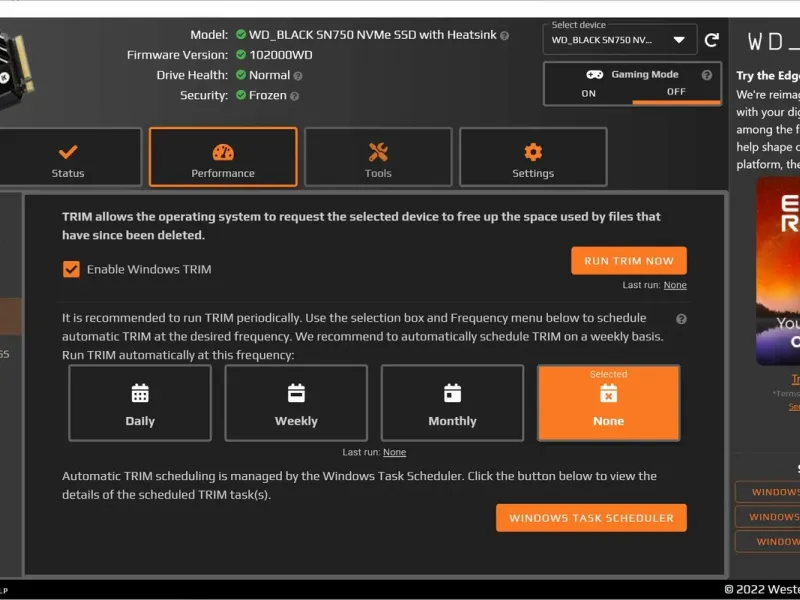Viewport: 800px width, 600px height.
Task: Click Last run None link under frequency options
Action: (394, 452)
